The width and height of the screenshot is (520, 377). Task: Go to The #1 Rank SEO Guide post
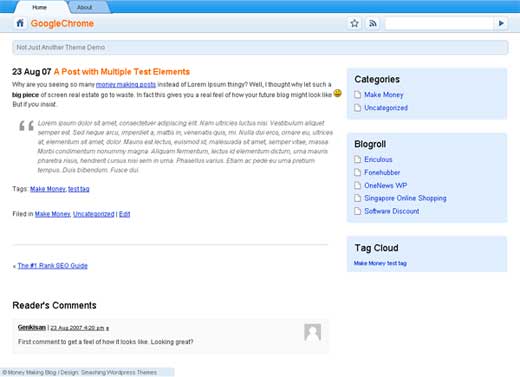[x=53, y=266]
